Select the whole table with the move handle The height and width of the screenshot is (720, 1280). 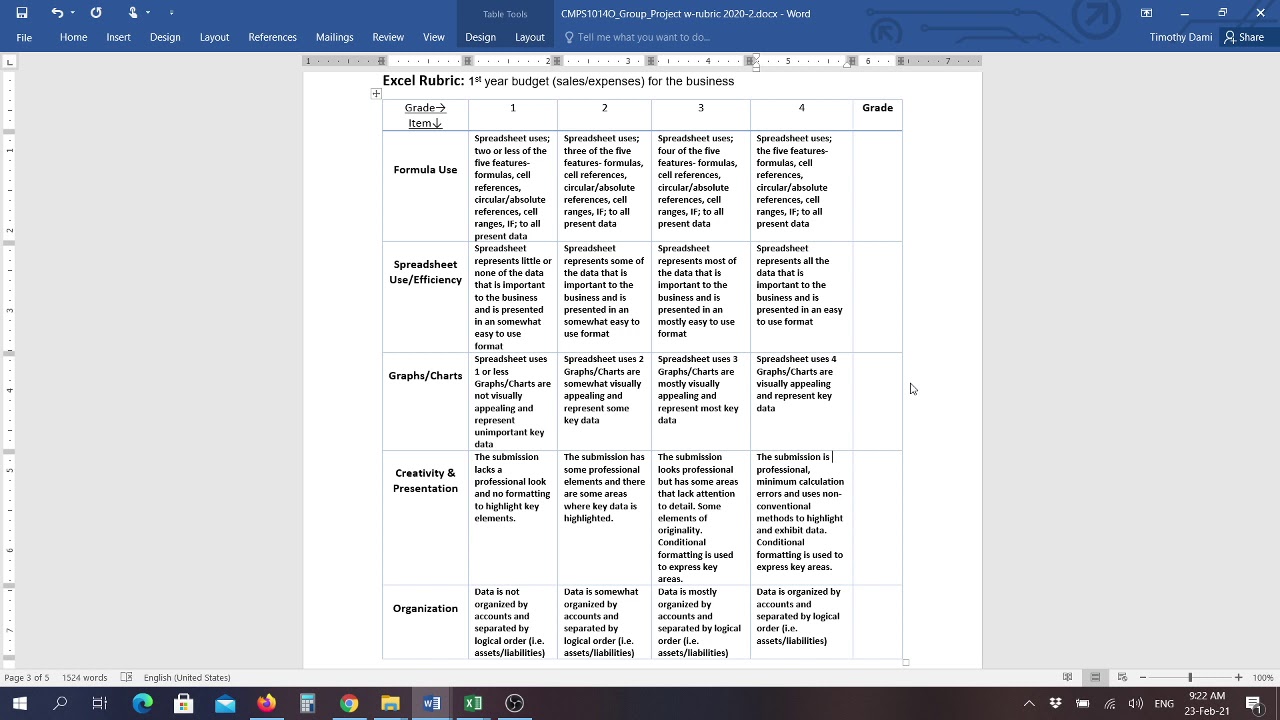[376, 94]
